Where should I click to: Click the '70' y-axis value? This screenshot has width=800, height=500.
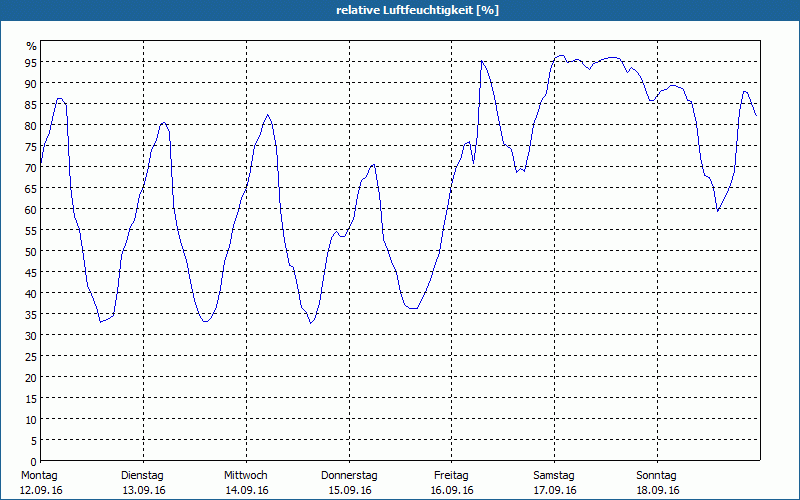pyautogui.click(x=31, y=168)
